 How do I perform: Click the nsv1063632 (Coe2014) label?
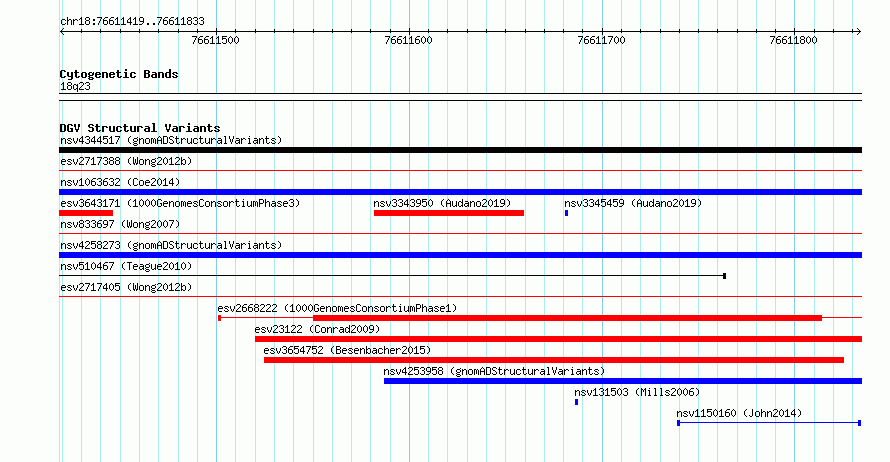click(x=120, y=182)
